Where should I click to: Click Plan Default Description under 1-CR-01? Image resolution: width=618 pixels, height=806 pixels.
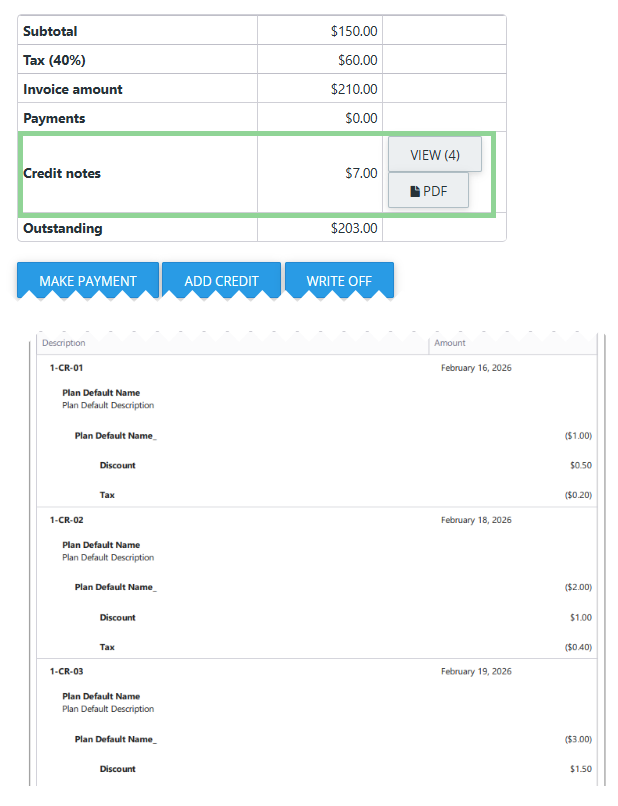click(108, 406)
